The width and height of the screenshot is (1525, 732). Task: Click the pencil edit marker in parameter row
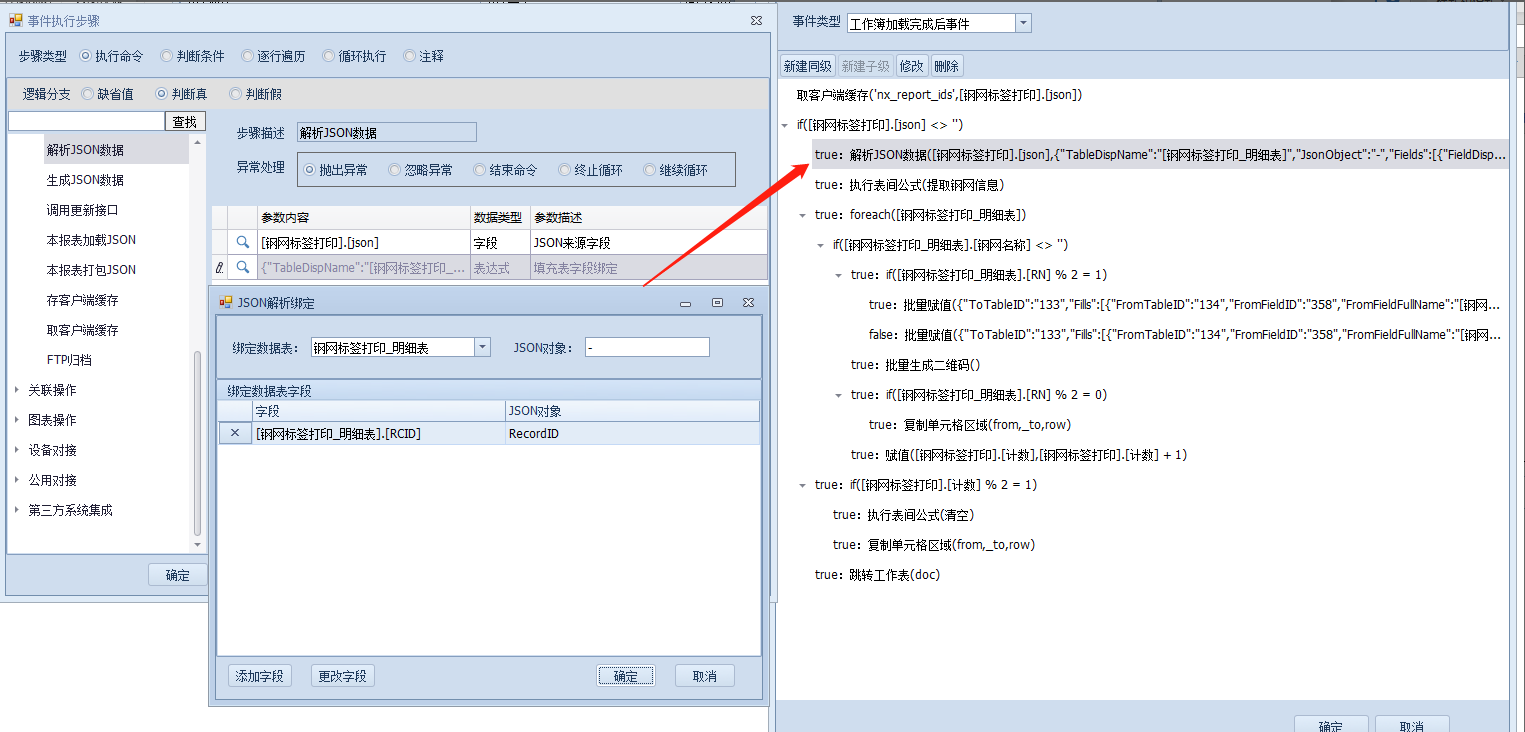219,268
